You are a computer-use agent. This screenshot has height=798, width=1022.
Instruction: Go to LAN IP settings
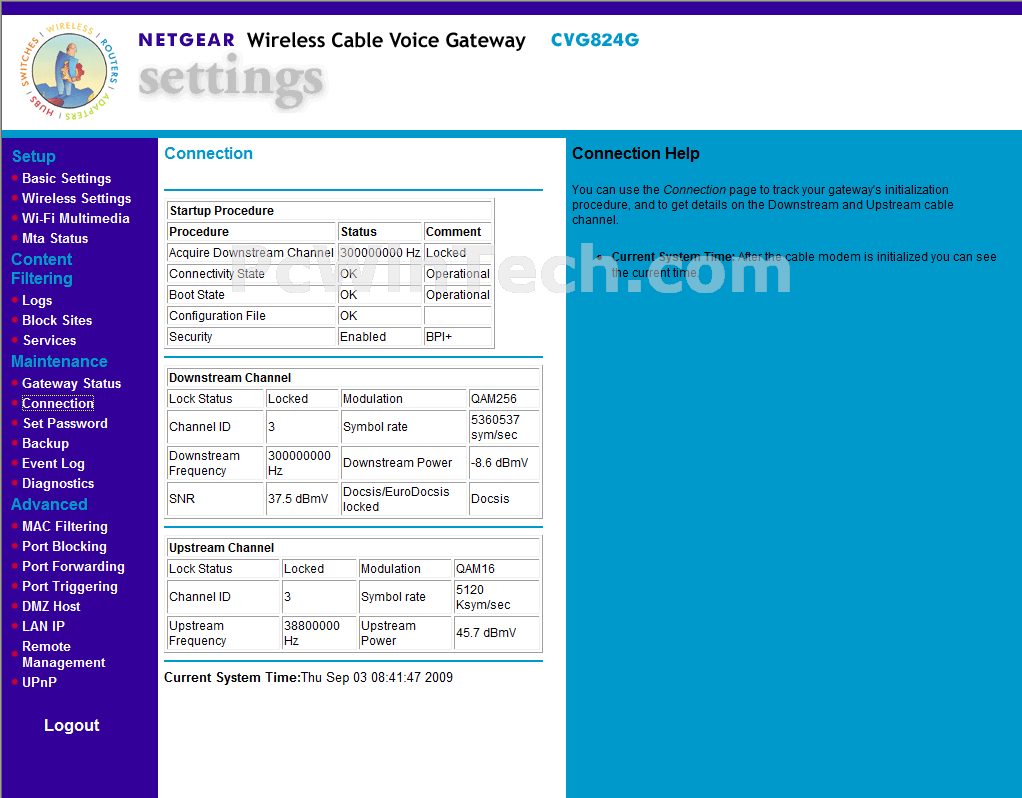44,627
